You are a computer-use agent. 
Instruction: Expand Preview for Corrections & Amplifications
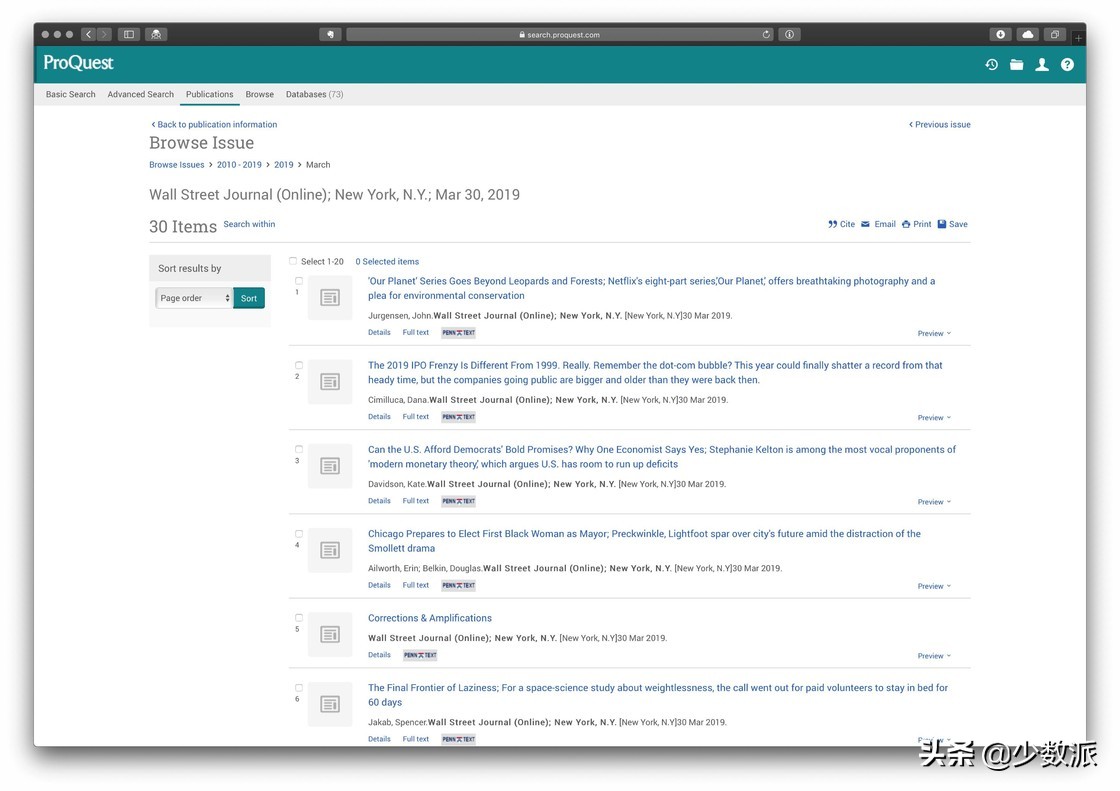(x=934, y=656)
